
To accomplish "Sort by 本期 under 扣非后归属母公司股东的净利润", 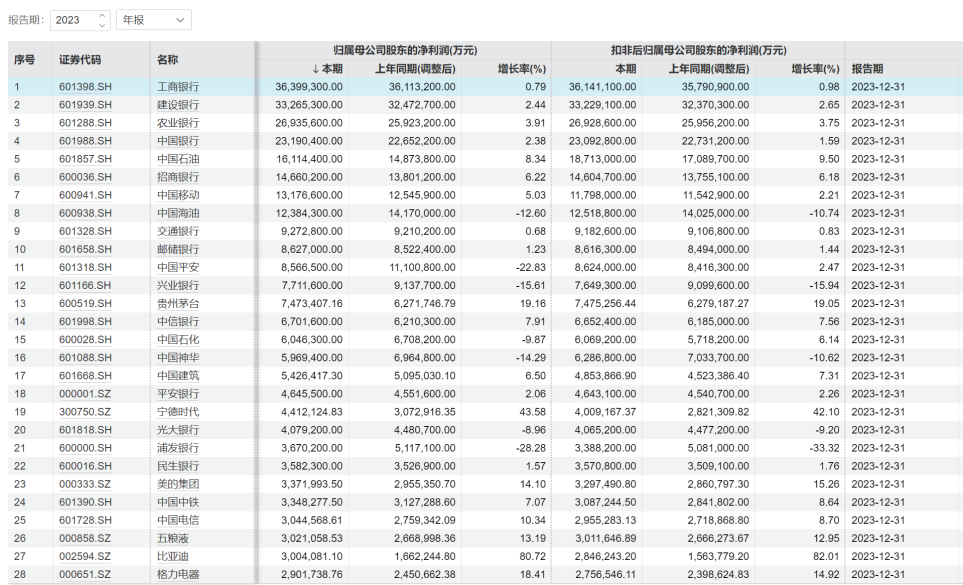I will point(625,69).
